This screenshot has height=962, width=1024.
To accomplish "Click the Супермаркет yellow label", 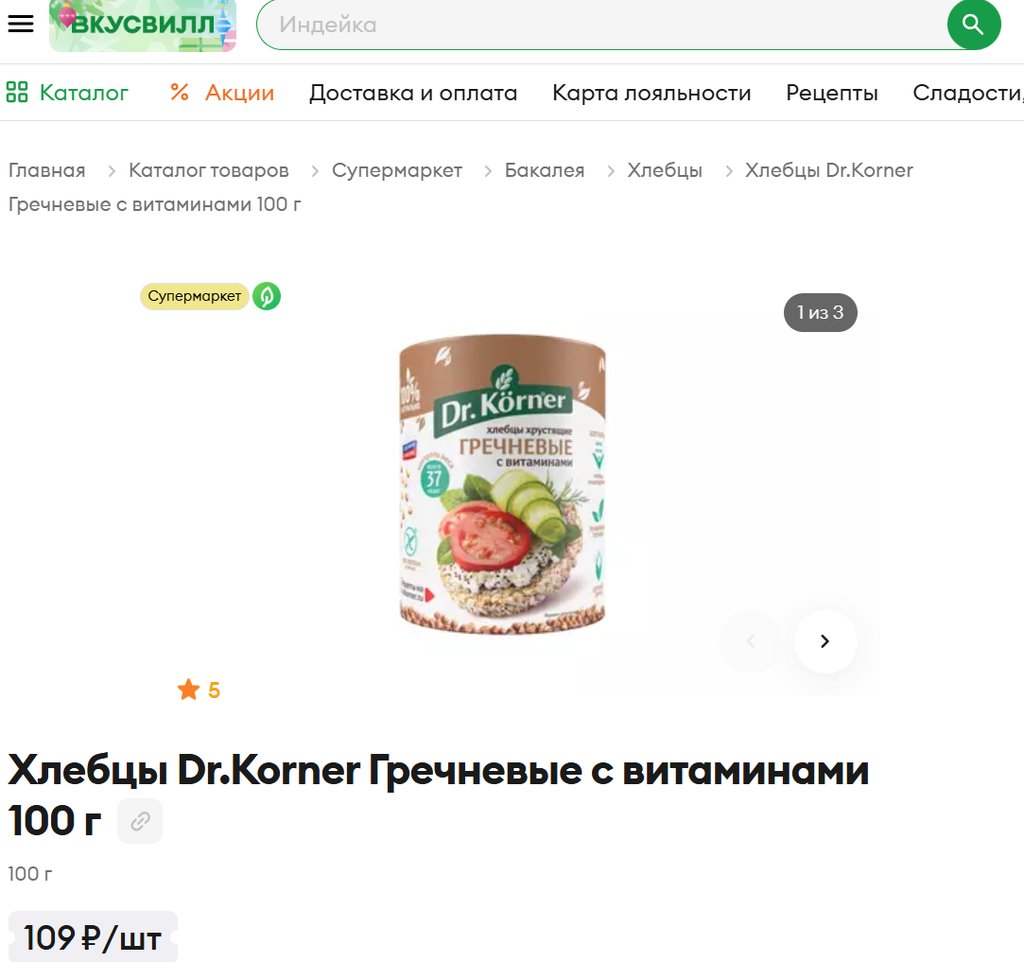I will [x=195, y=296].
